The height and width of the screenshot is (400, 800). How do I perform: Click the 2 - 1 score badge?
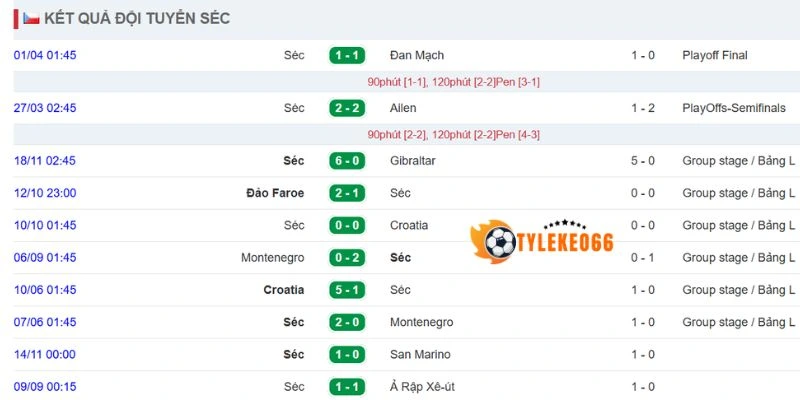click(x=345, y=193)
